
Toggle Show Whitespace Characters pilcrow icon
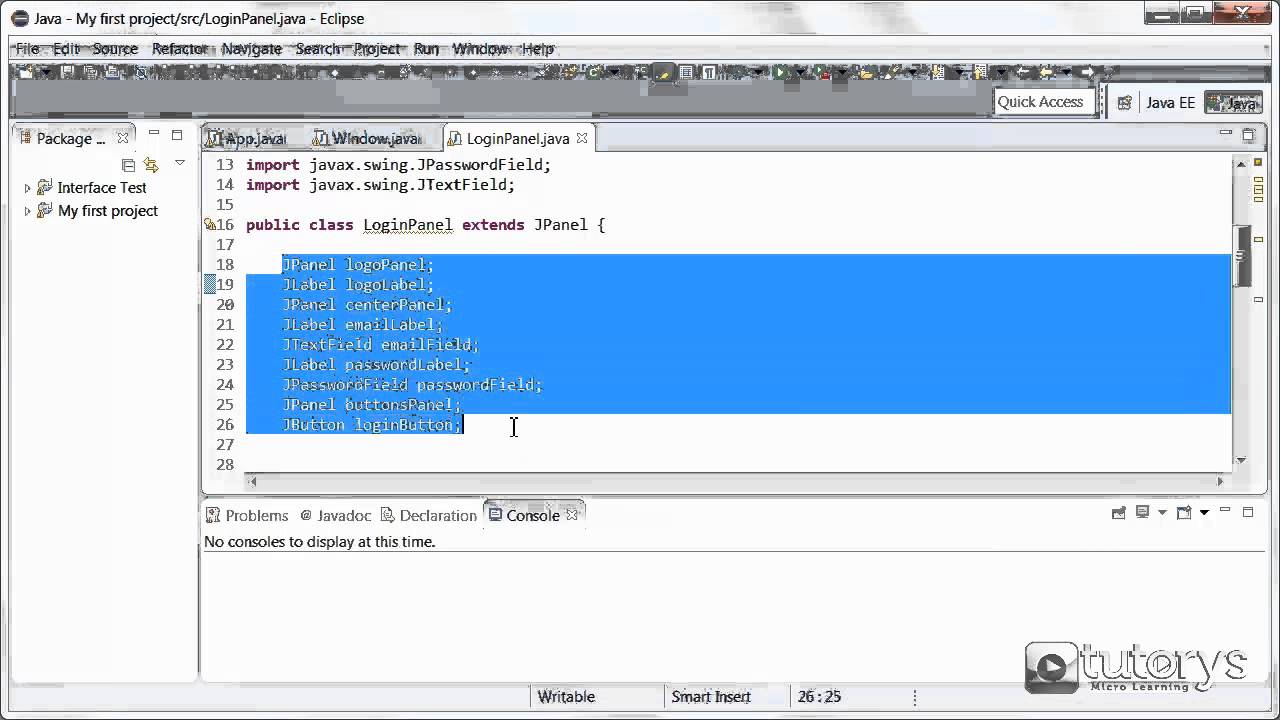pos(708,72)
